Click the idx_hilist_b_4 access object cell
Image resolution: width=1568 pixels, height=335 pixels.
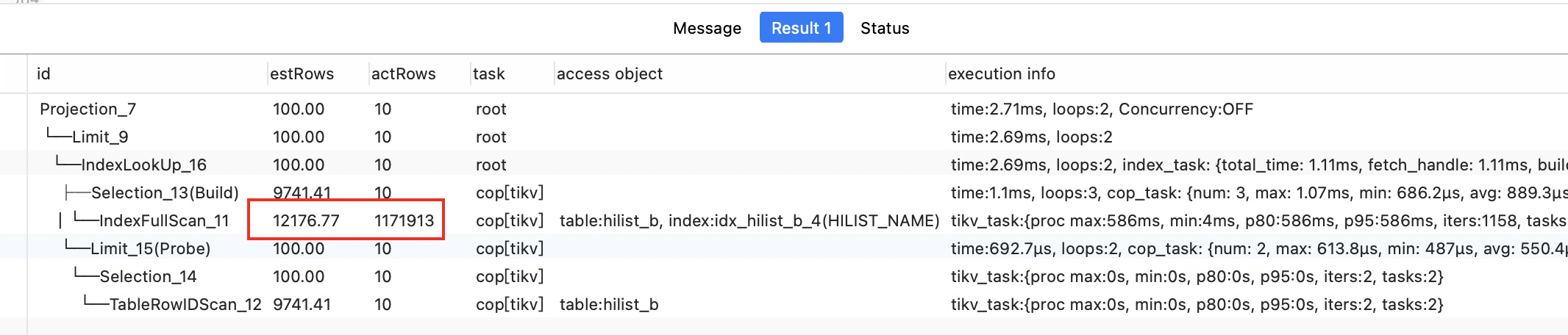point(749,220)
